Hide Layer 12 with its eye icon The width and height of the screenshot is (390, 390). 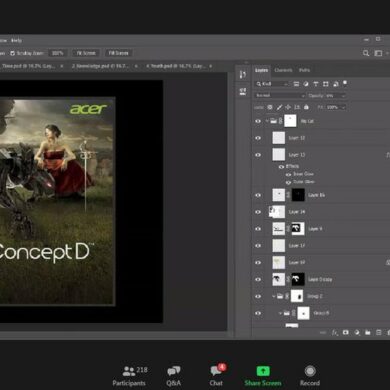[x=258, y=138]
